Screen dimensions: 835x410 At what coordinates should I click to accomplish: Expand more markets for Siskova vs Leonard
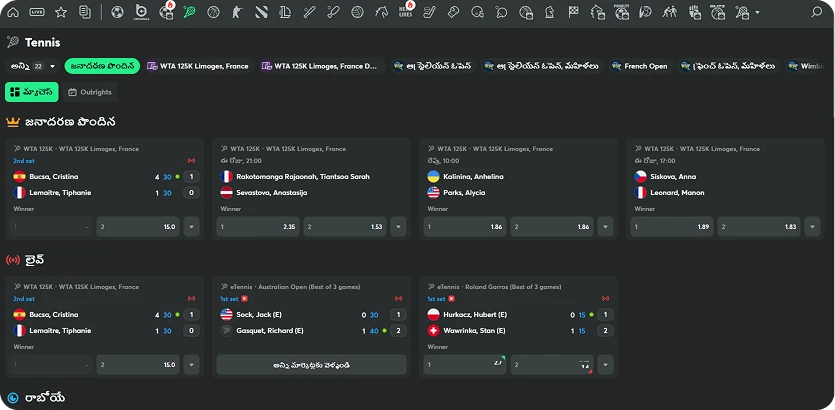pyautogui.click(x=812, y=227)
